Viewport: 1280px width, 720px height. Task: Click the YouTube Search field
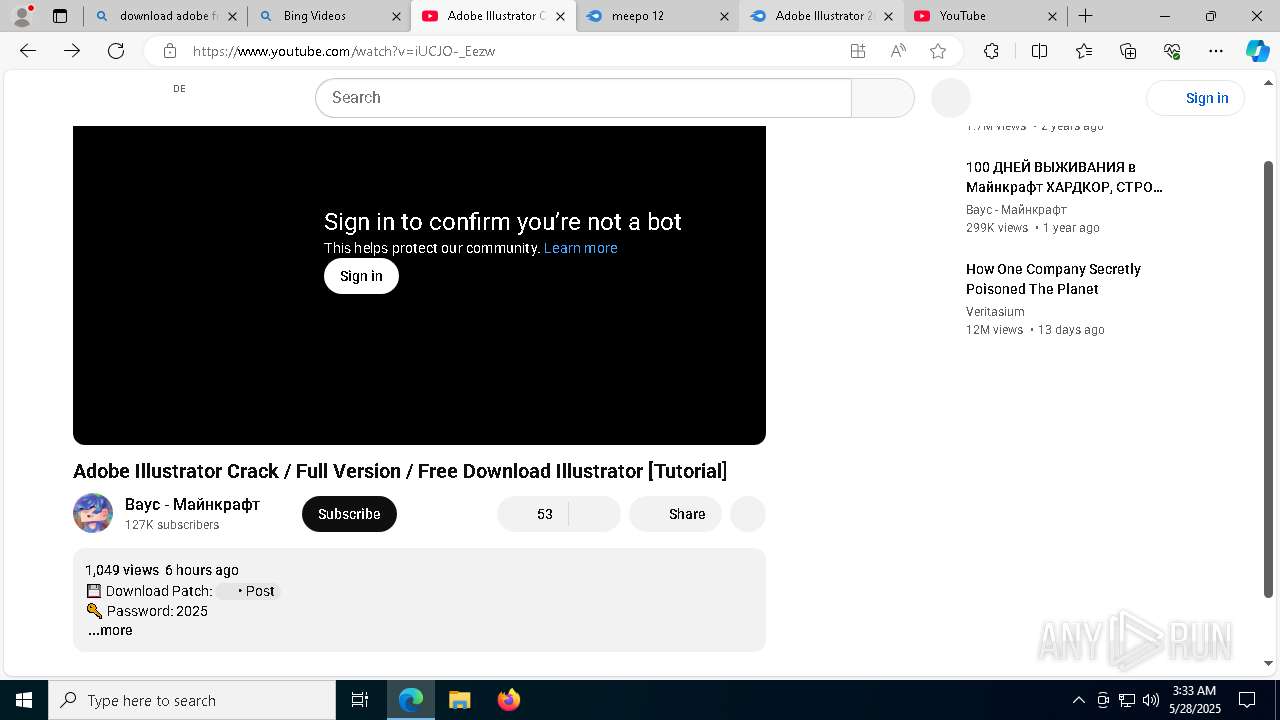pyautogui.click(x=583, y=98)
